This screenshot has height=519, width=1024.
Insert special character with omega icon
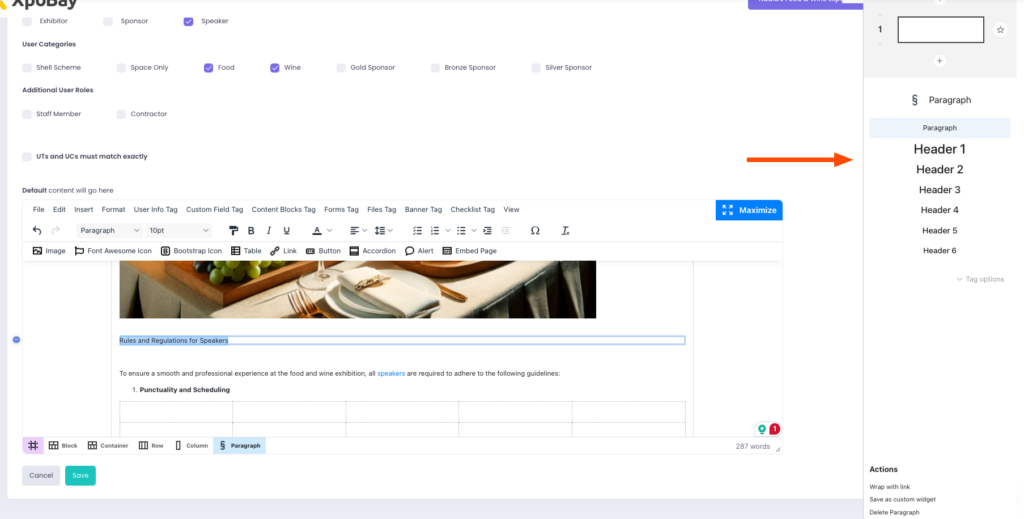[535, 230]
